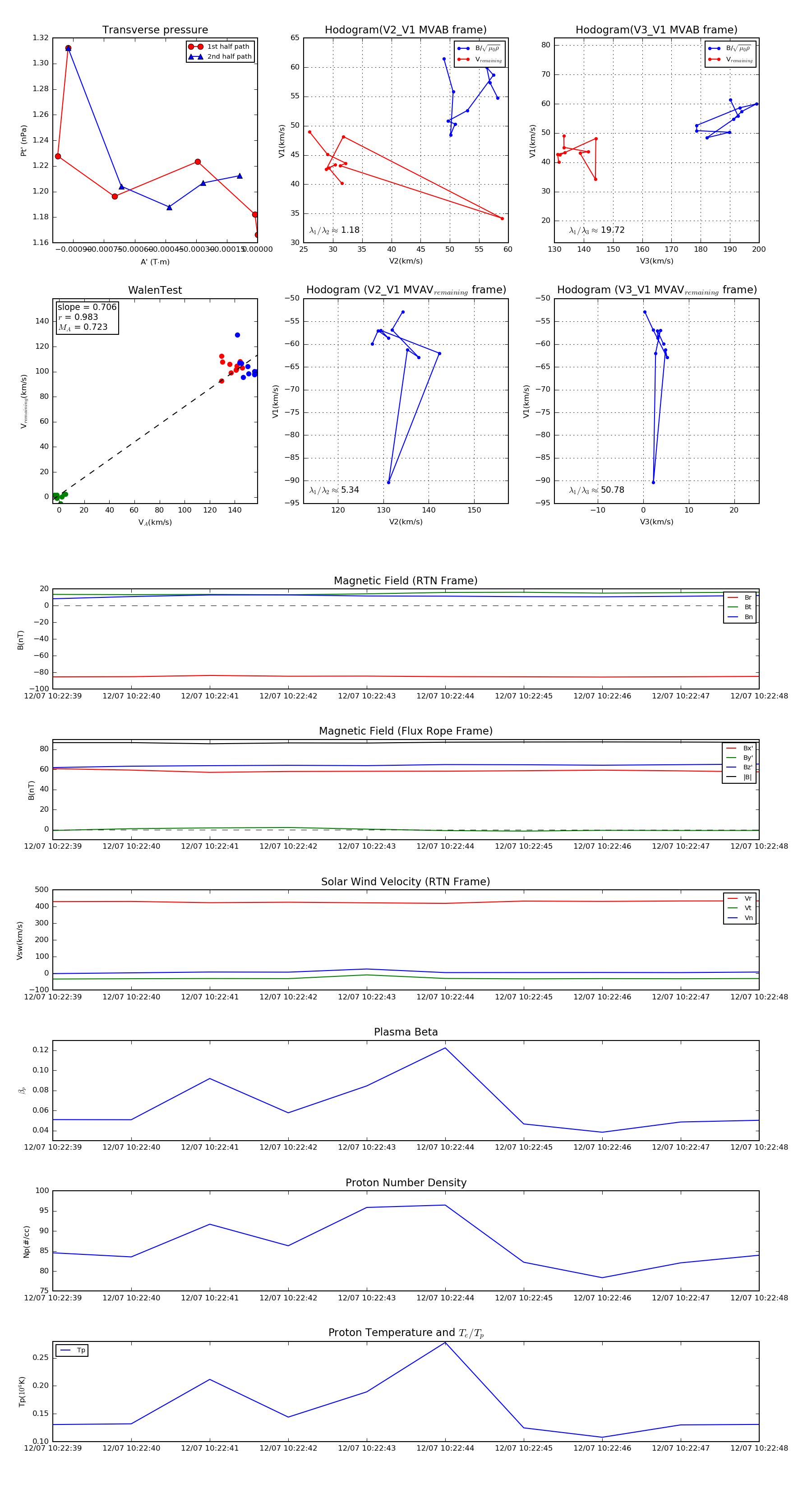Click the λ1/λ2 ≈ 5.34 annotation
The width and height of the screenshot is (812, 1489).
pyautogui.click(x=334, y=490)
